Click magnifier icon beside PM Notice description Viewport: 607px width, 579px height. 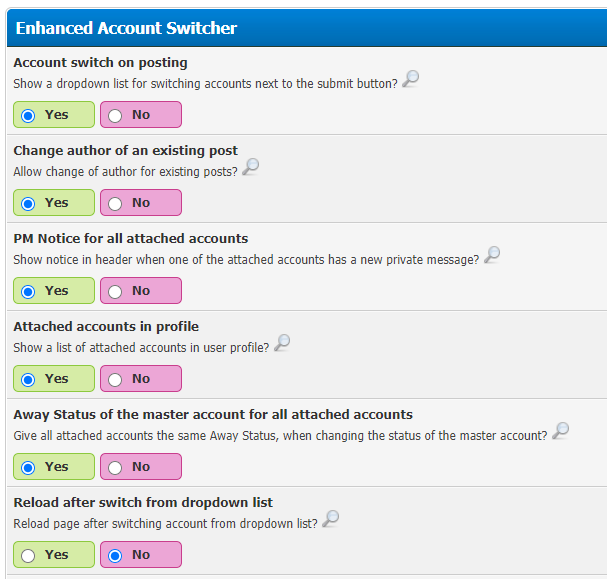(x=492, y=255)
